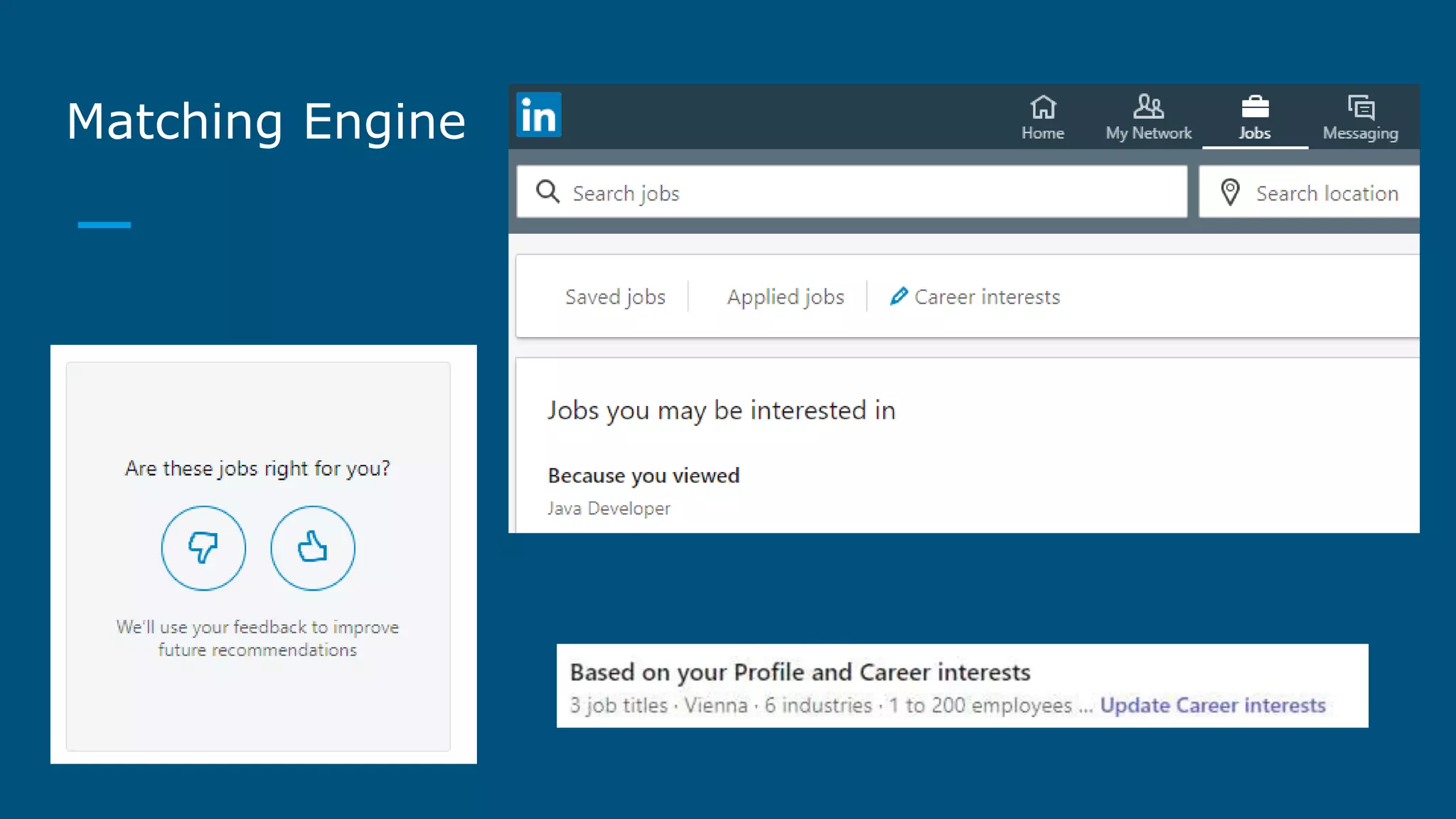Open the Applied jobs tab

pyautogui.click(x=785, y=296)
